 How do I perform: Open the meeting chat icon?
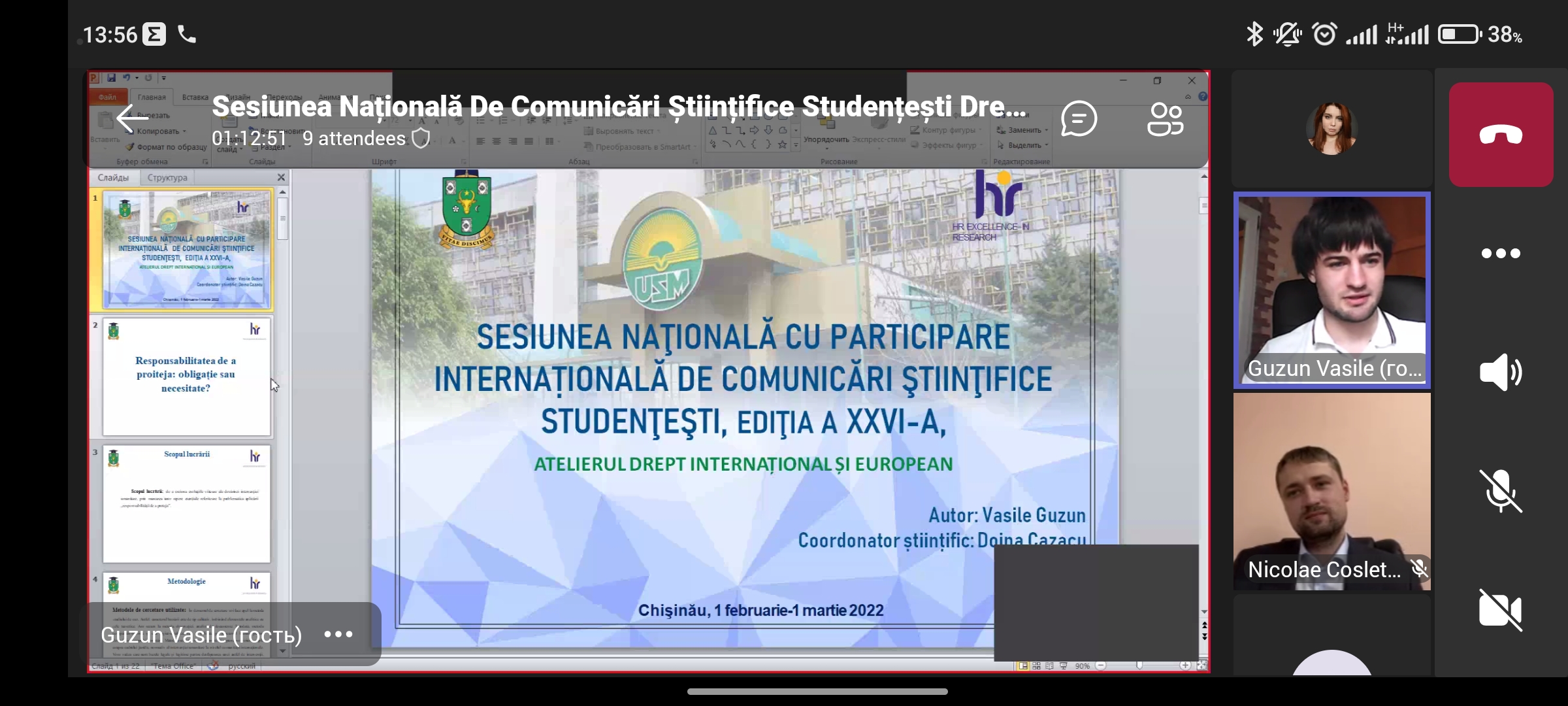tap(1079, 119)
